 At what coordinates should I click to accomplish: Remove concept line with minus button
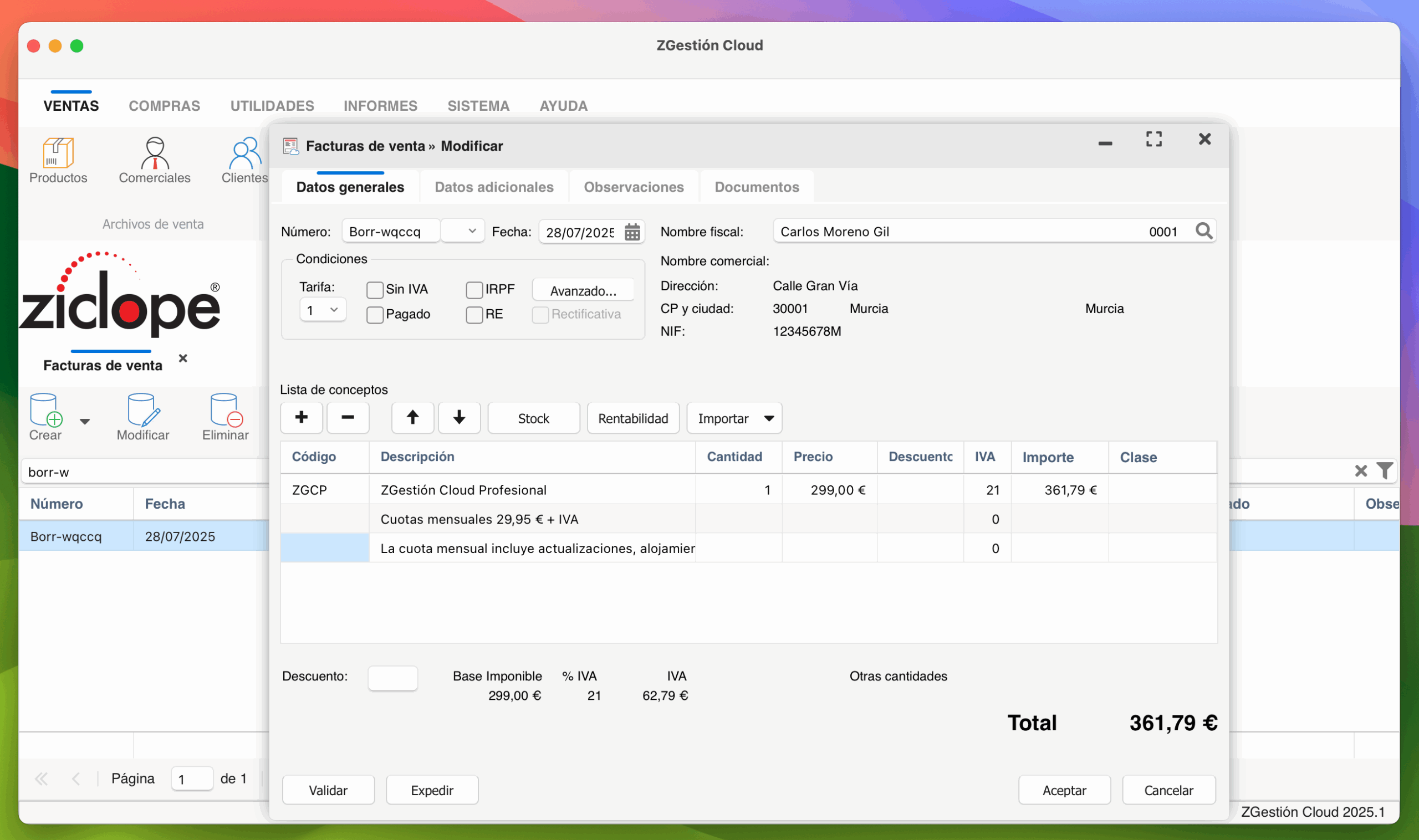click(348, 418)
